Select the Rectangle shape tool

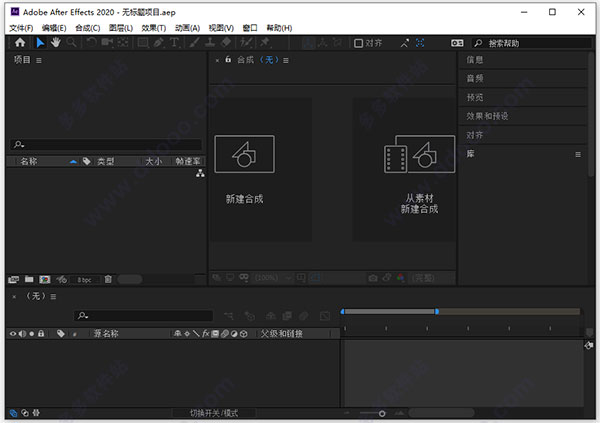(143, 42)
